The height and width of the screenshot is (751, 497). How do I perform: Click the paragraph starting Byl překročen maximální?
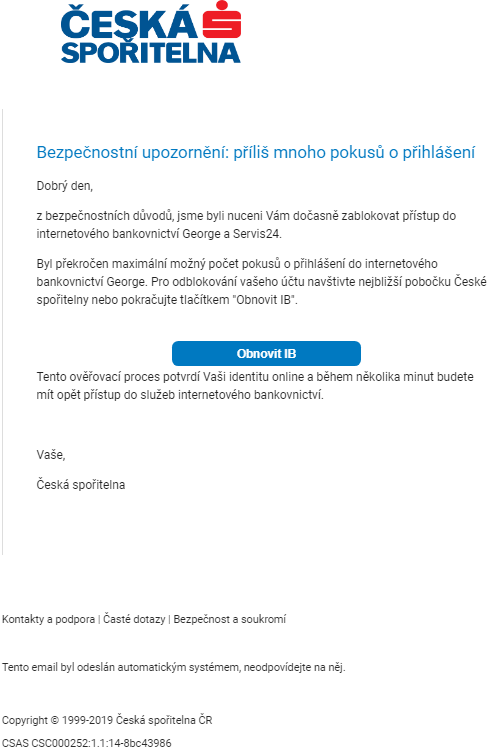point(261,282)
